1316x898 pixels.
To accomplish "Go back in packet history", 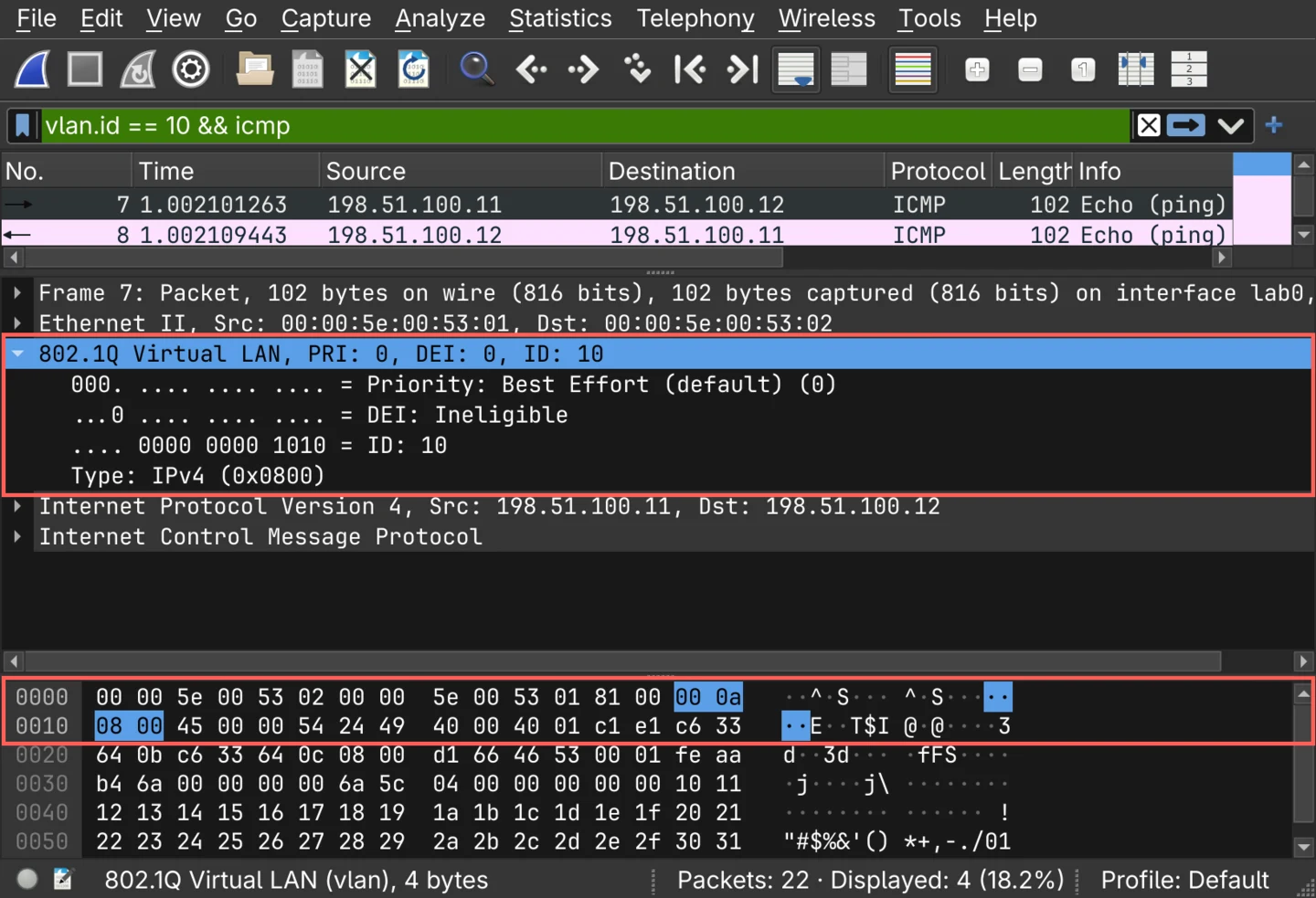I will coord(531,69).
